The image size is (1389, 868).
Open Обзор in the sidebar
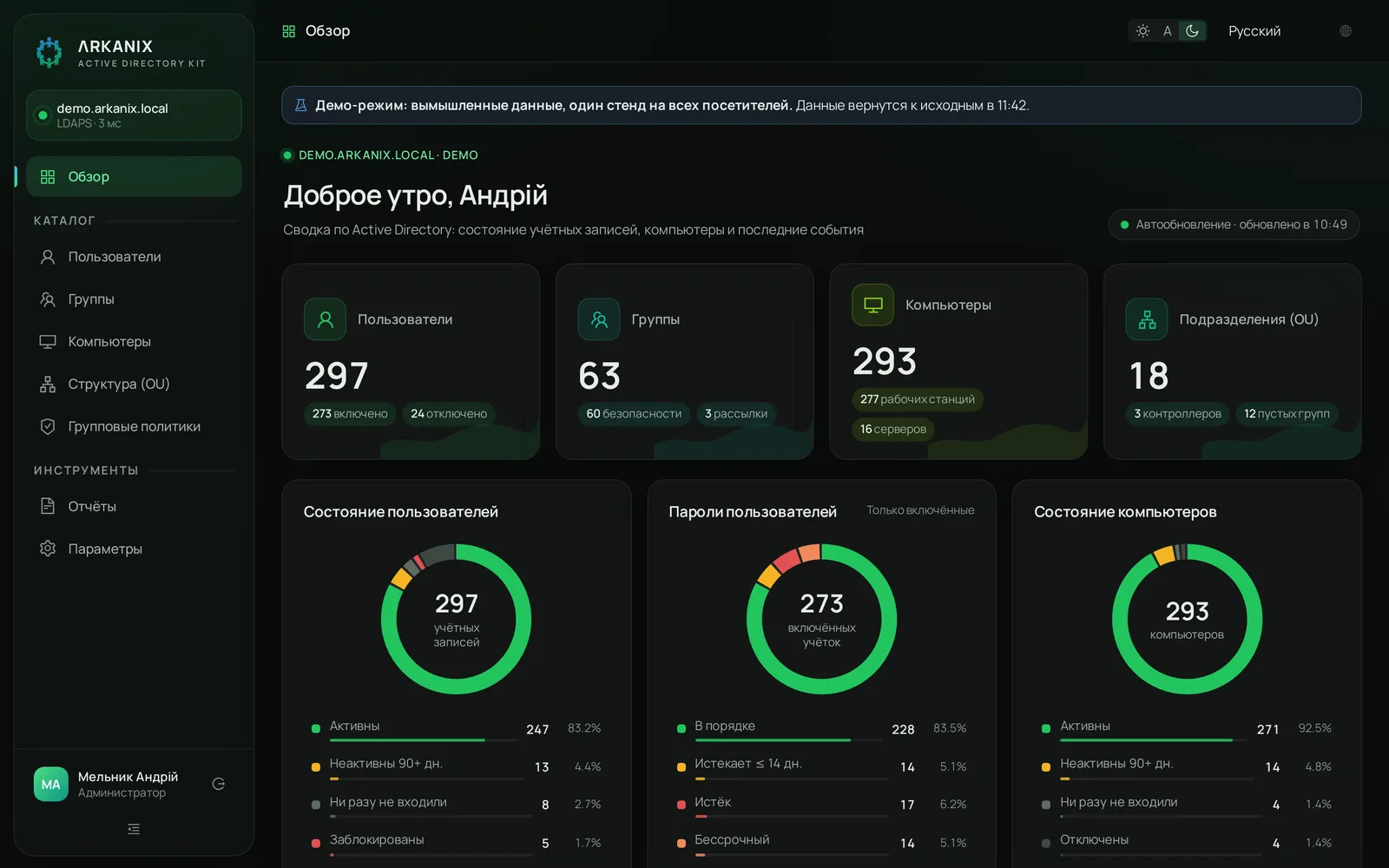134,176
